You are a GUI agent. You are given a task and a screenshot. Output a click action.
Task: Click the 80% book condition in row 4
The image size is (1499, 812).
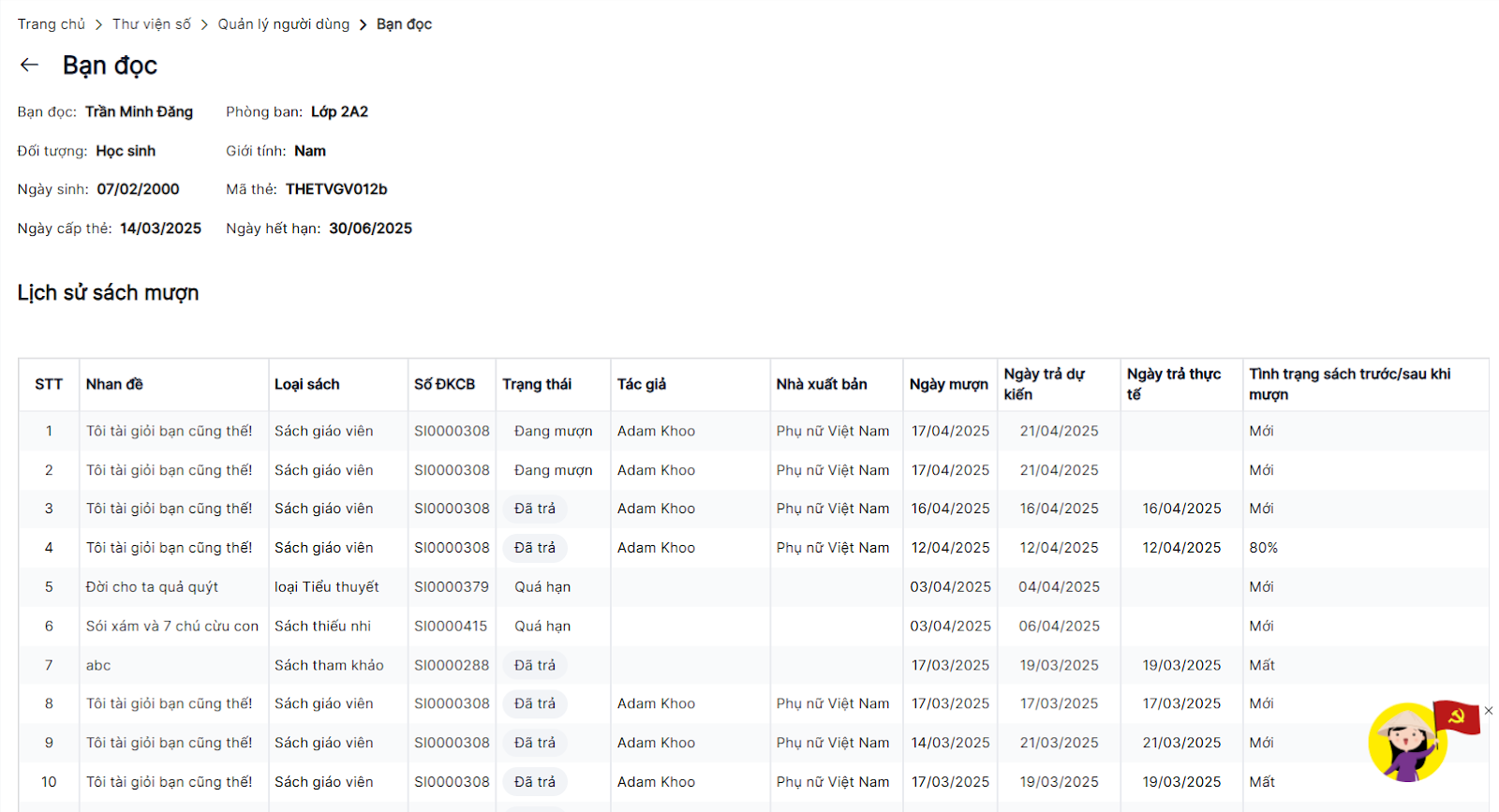point(1263,548)
